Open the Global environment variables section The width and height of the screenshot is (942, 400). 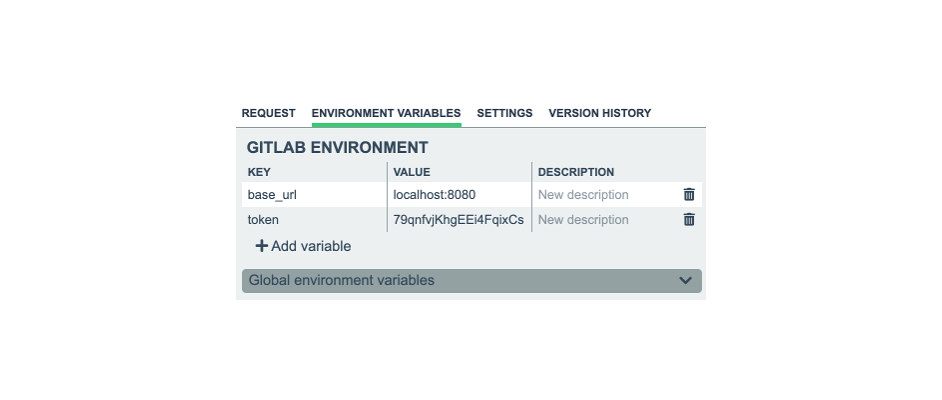click(342, 281)
